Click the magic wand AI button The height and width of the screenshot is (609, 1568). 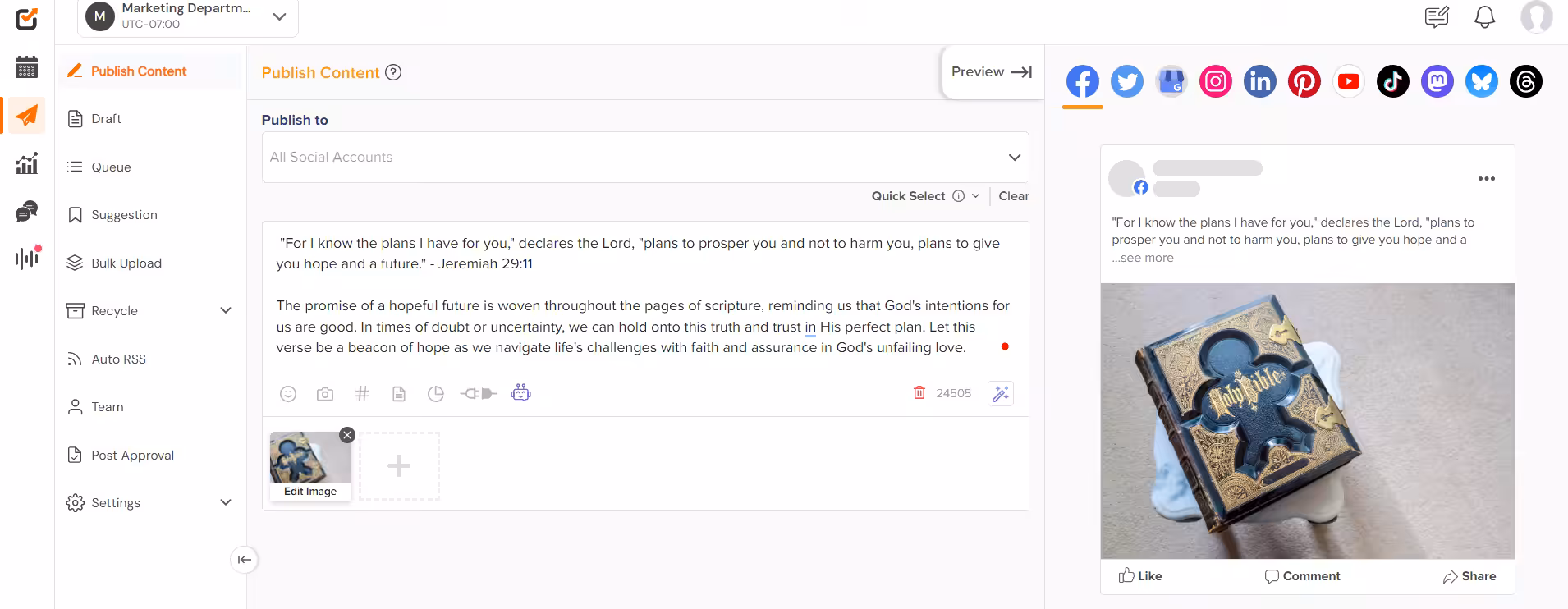[x=1001, y=394]
